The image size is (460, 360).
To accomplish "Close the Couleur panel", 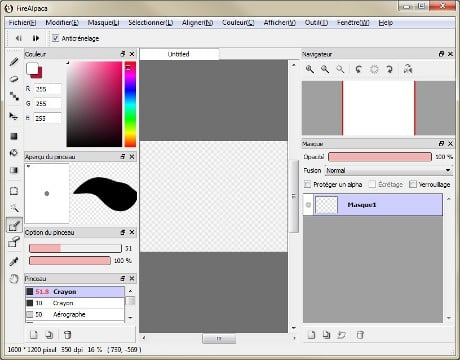I will point(132,54).
